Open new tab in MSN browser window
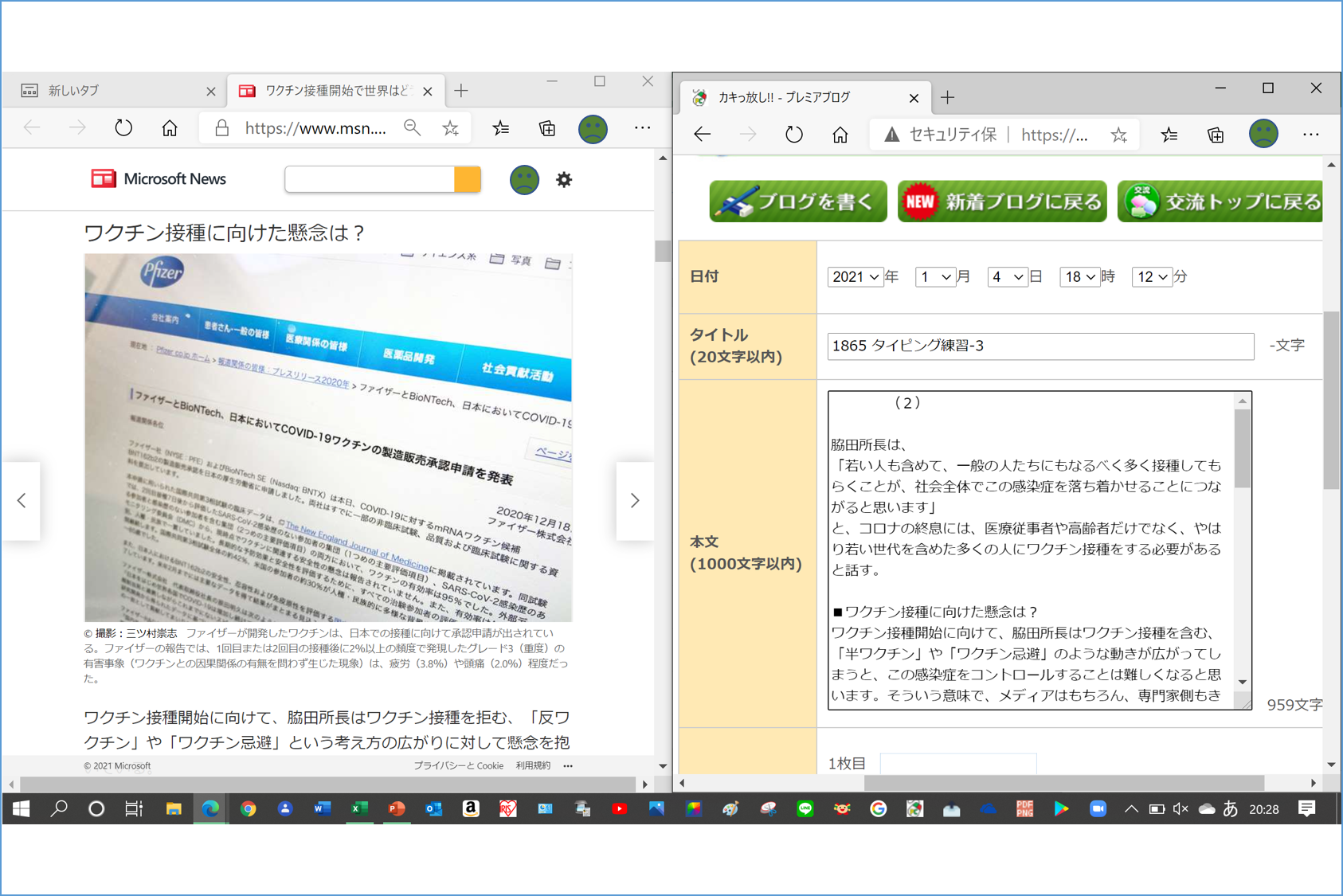1343x896 pixels. coord(461,91)
